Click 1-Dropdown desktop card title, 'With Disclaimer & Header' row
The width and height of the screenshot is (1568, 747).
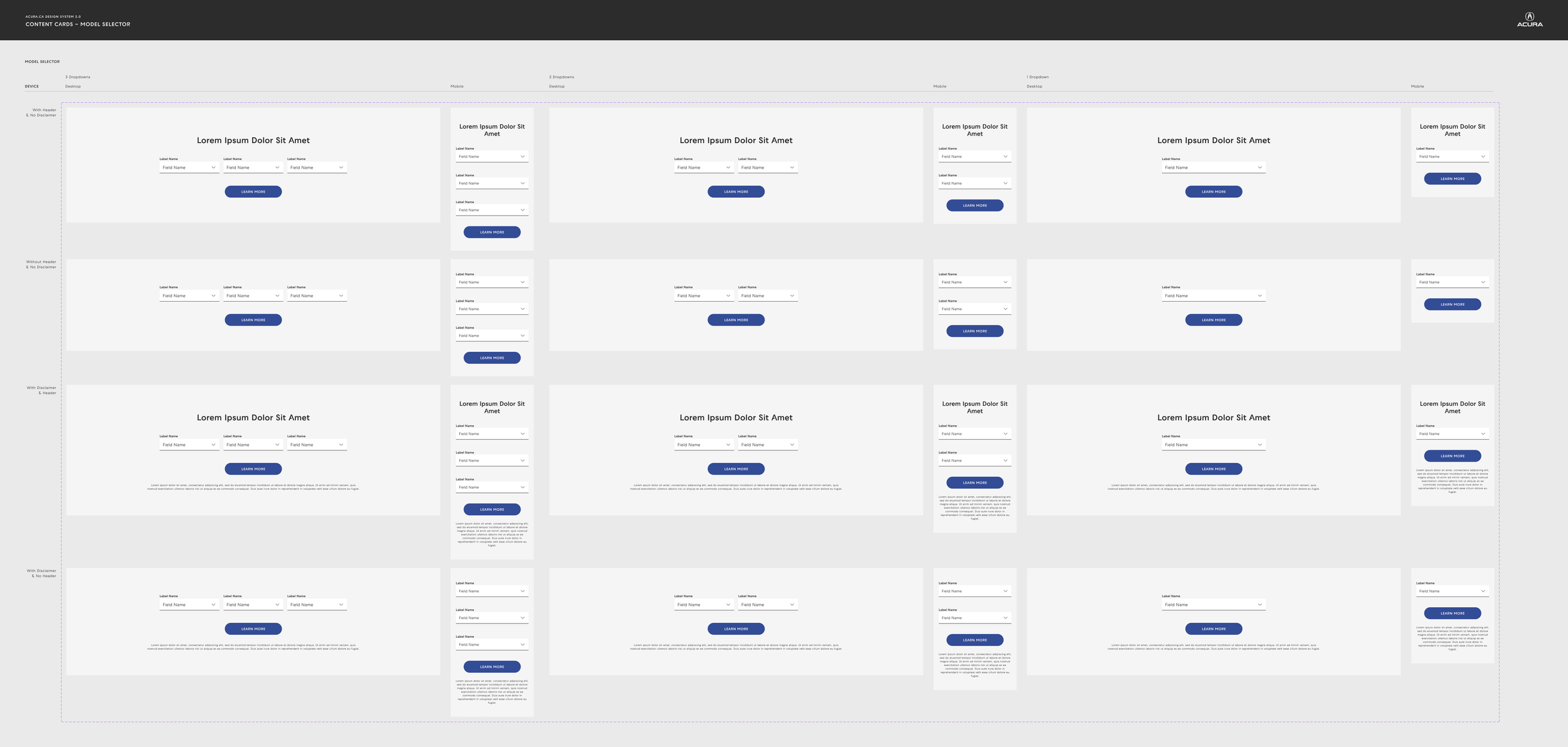[1214, 418]
